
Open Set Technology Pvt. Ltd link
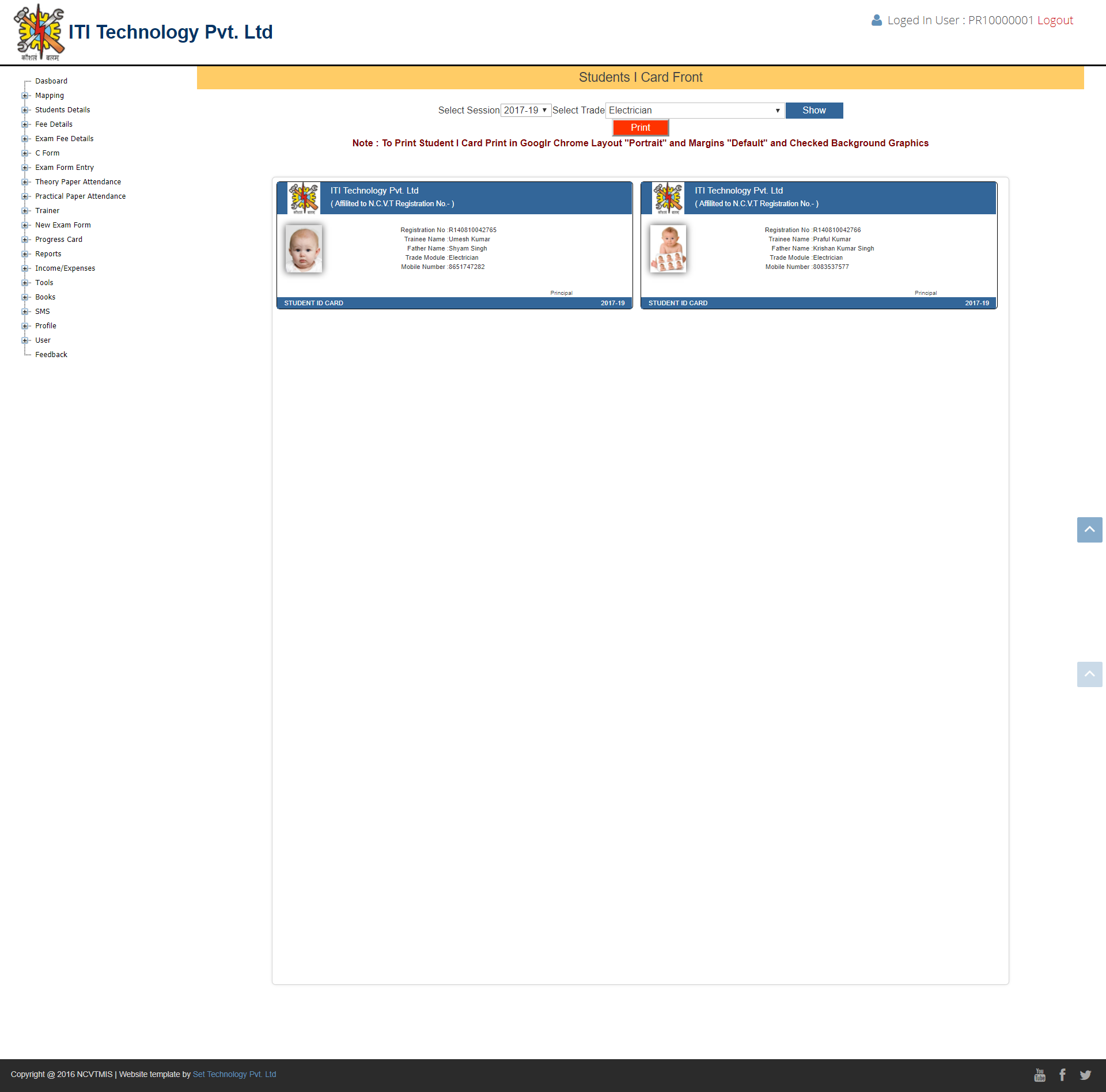[234, 1074]
